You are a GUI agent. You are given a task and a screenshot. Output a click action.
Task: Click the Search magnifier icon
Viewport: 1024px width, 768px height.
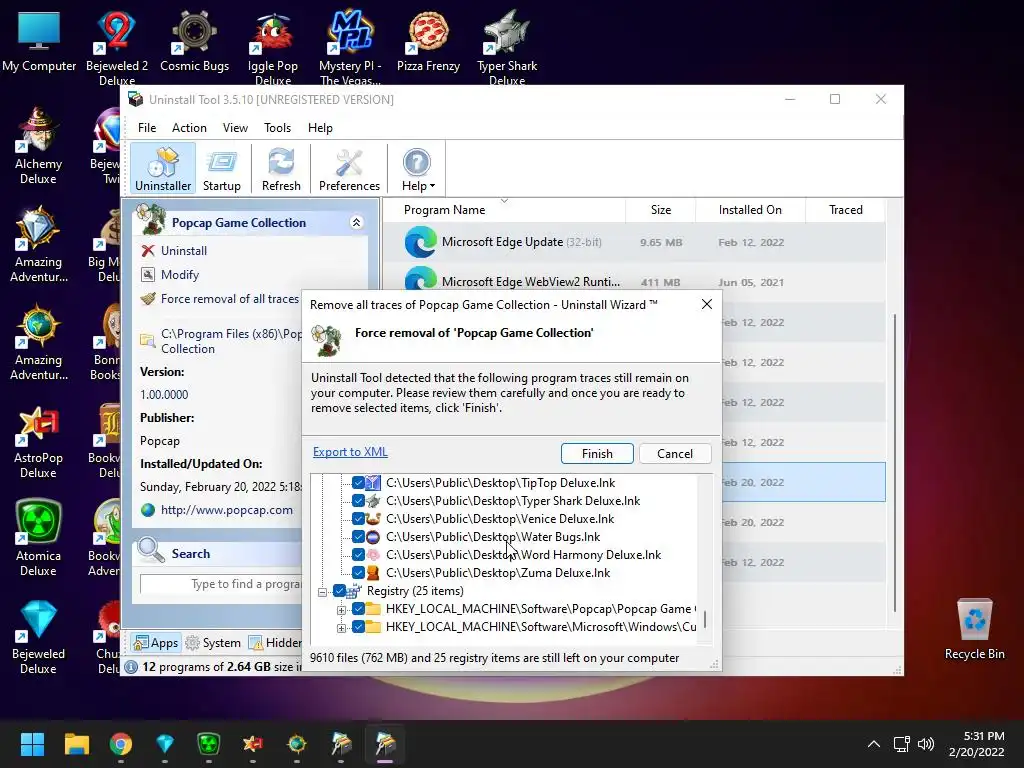[x=151, y=551]
